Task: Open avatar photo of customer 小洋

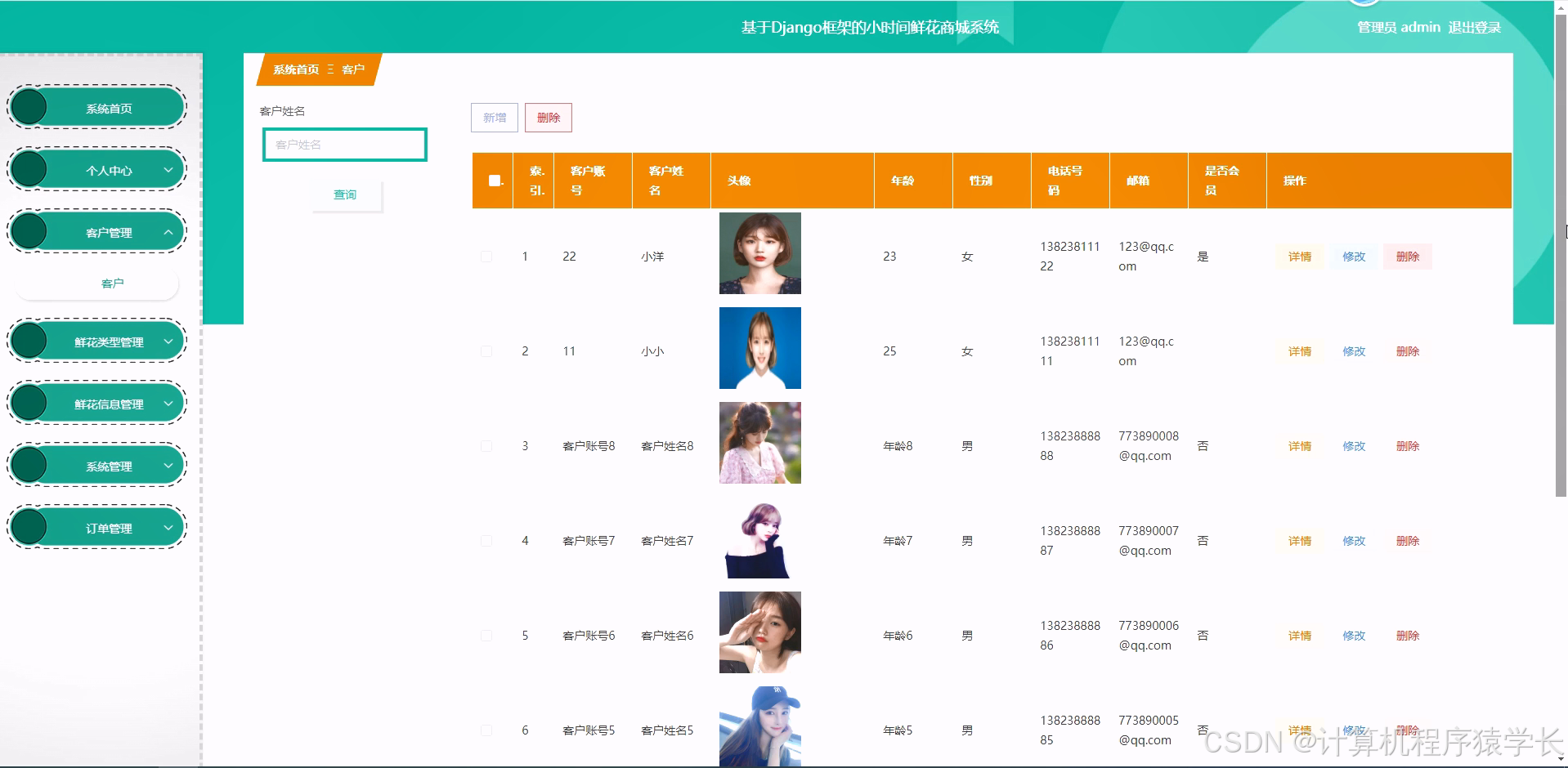Action: tap(760, 253)
